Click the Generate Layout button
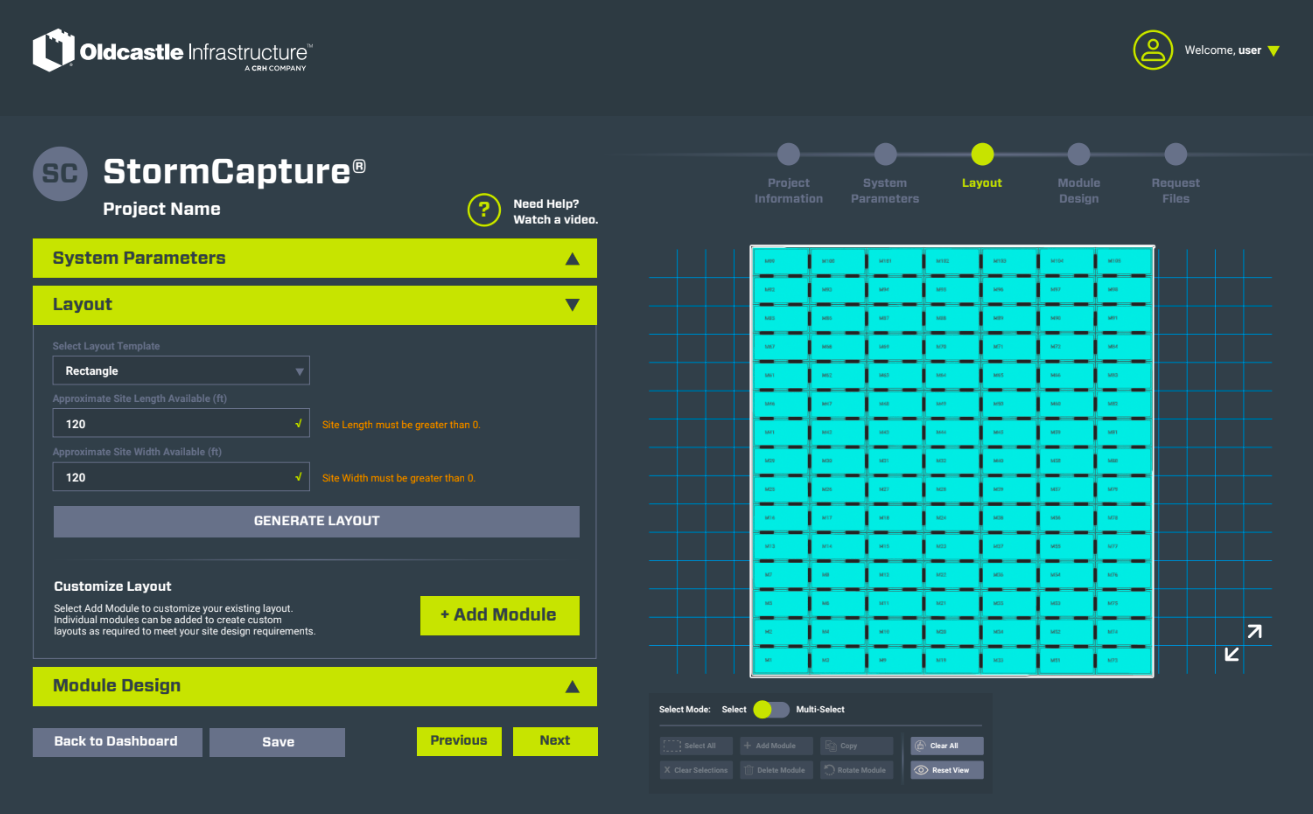The image size is (1313, 814). pyautogui.click(x=316, y=521)
